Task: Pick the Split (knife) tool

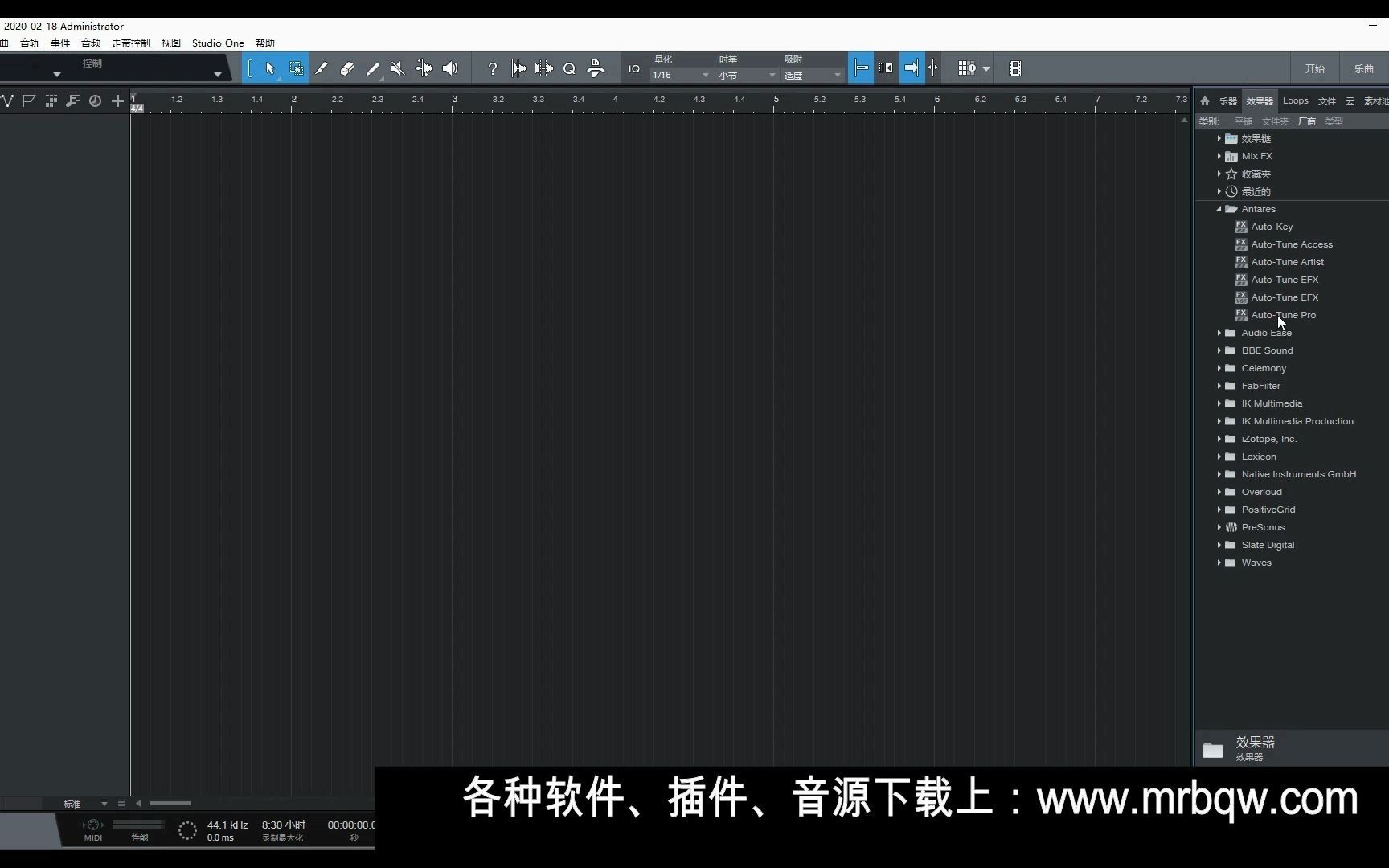Action: (322, 68)
